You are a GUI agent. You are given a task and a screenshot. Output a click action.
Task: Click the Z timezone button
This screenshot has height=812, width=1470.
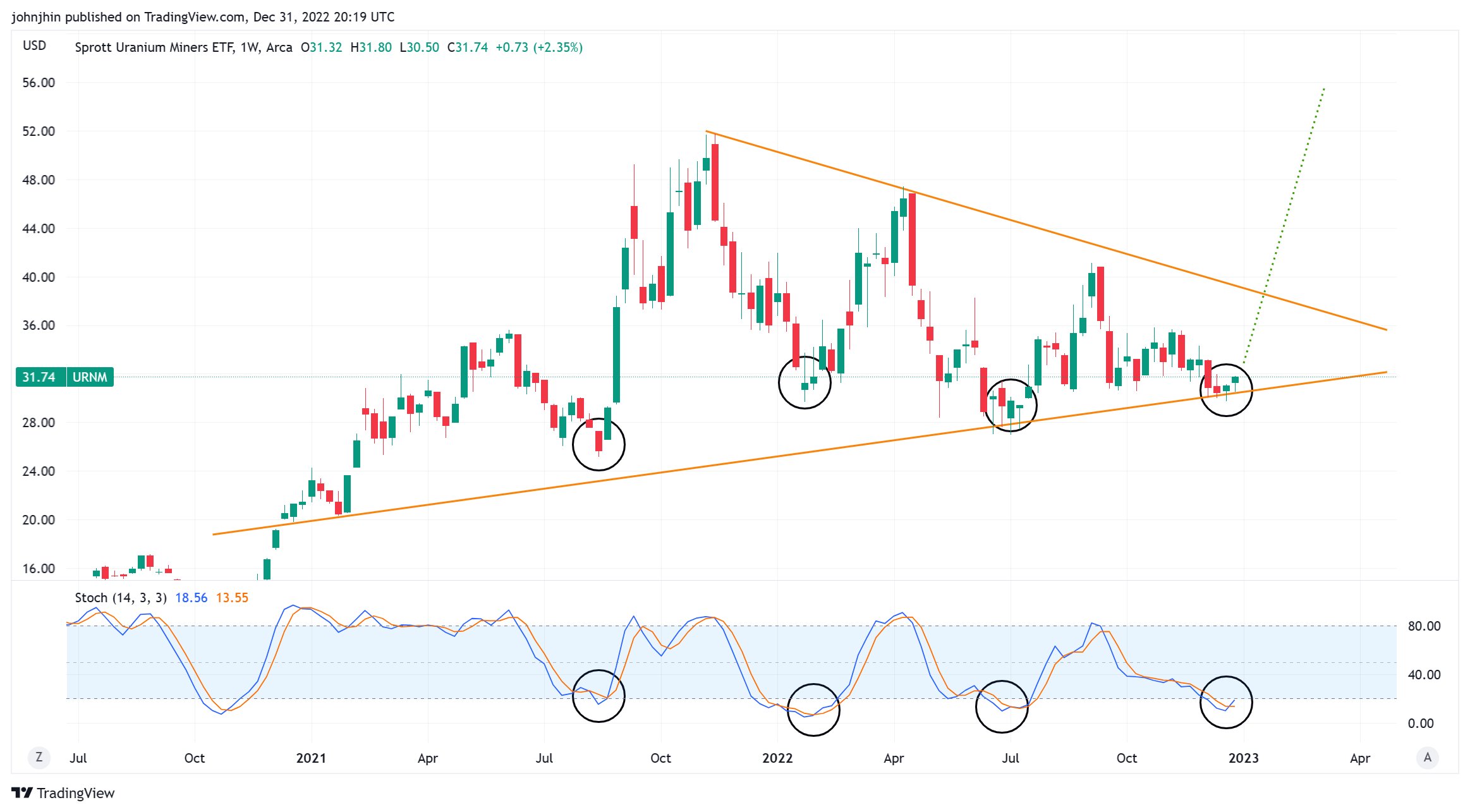(x=39, y=757)
